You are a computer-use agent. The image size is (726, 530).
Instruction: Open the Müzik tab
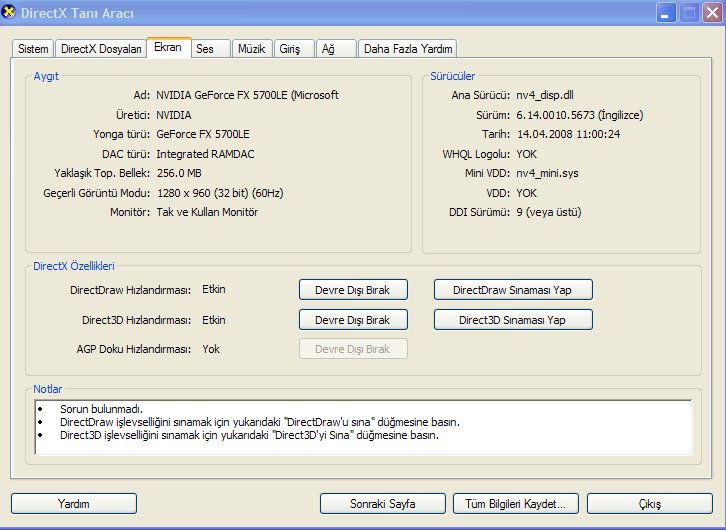[248, 49]
